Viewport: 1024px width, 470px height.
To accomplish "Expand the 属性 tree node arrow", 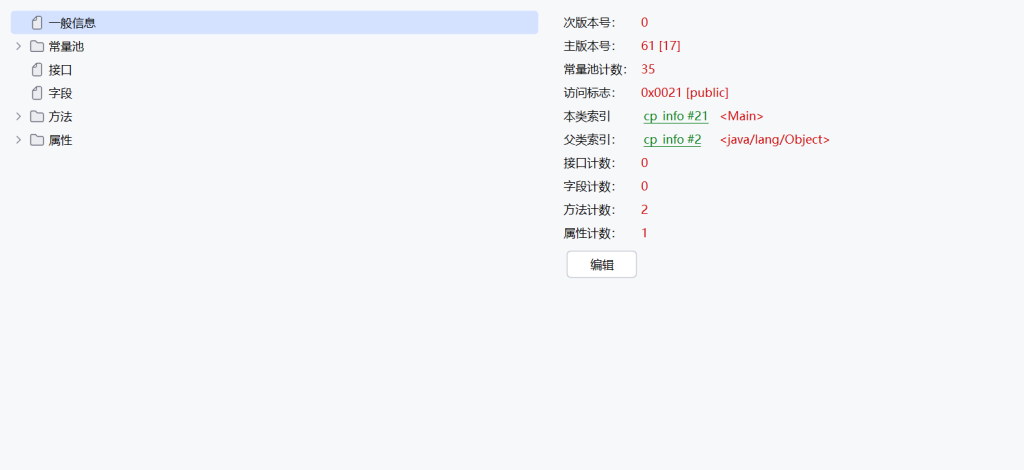I will (18, 140).
